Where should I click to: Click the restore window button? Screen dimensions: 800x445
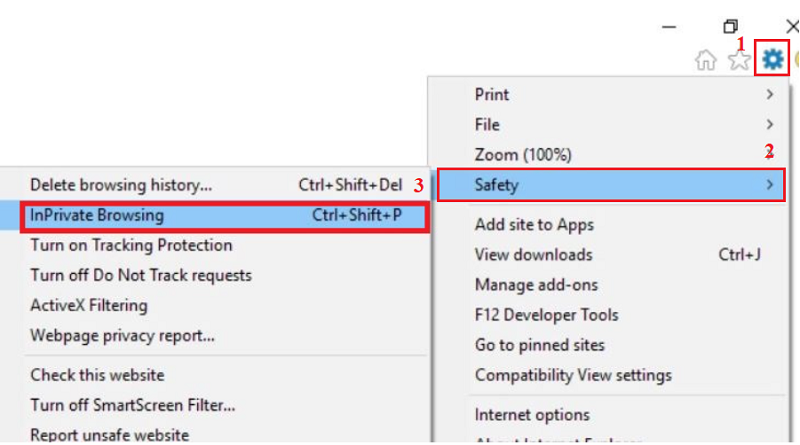tap(731, 27)
